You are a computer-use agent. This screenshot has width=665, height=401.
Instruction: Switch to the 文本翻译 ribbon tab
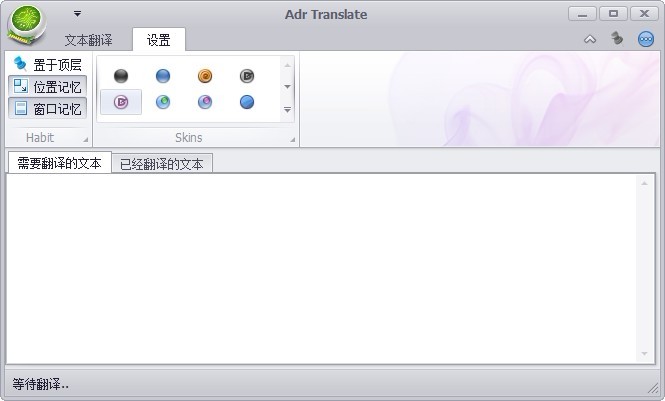pos(88,40)
